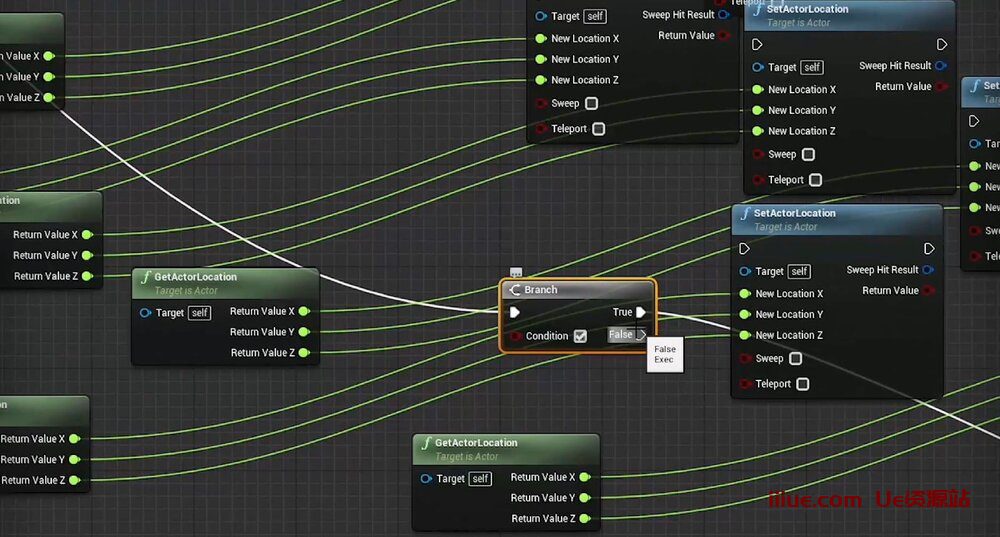Open the comment bubble above Branch node
This screenshot has width=1000, height=537.
516,272
